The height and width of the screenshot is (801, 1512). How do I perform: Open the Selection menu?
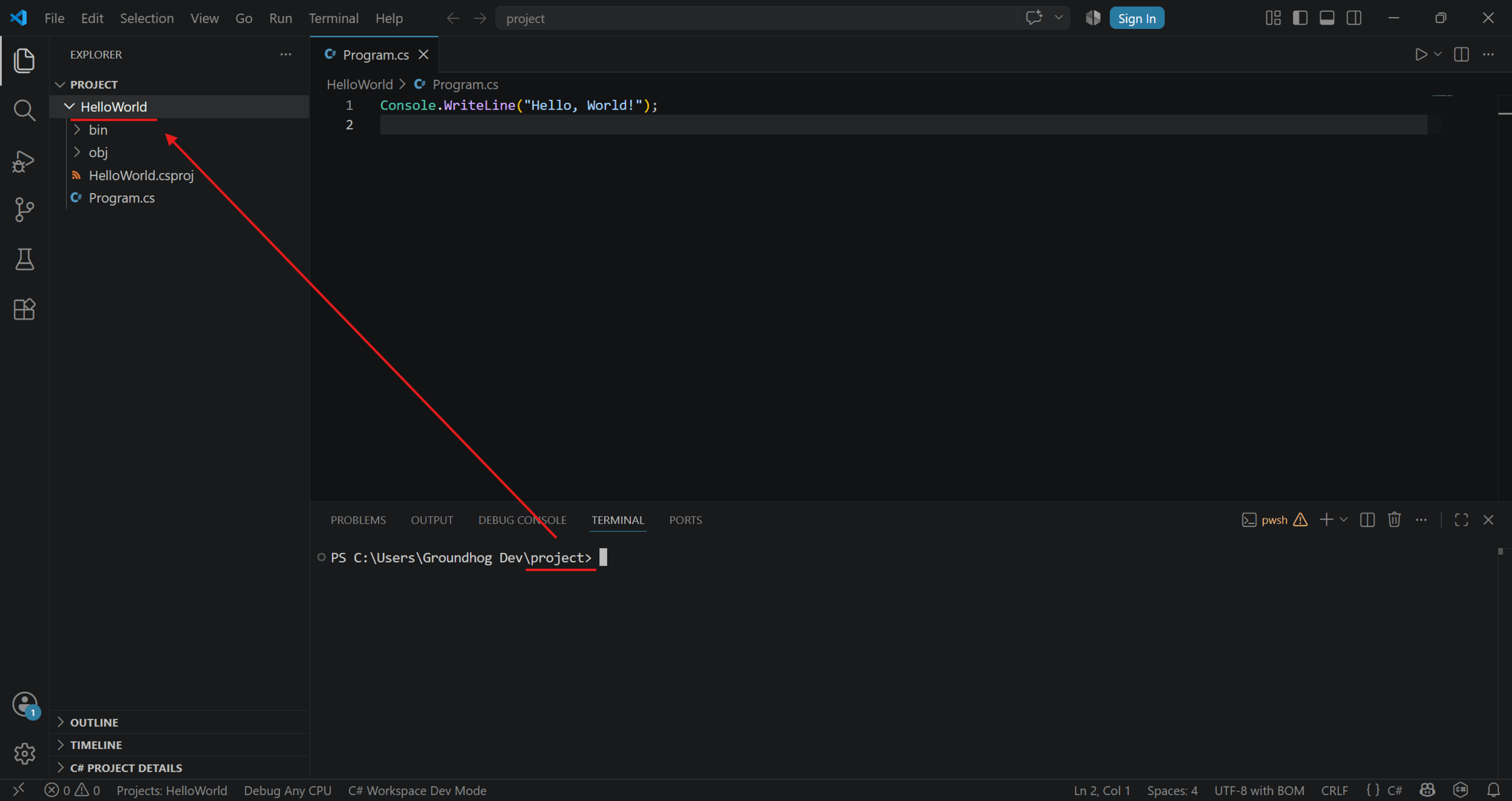point(146,18)
